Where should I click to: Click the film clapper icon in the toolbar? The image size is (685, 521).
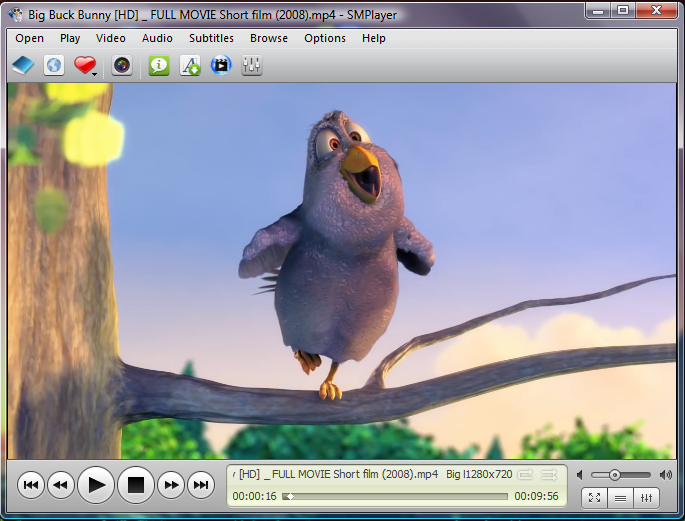pos(221,66)
